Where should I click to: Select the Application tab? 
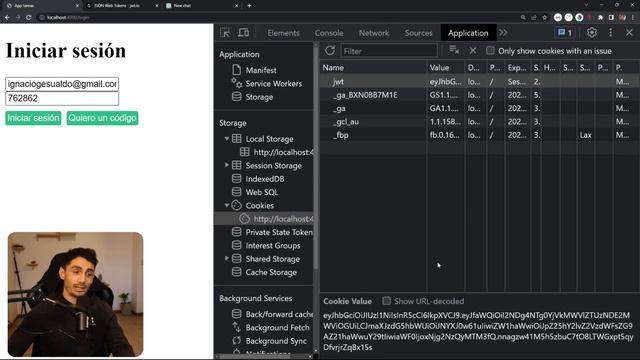point(468,33)
